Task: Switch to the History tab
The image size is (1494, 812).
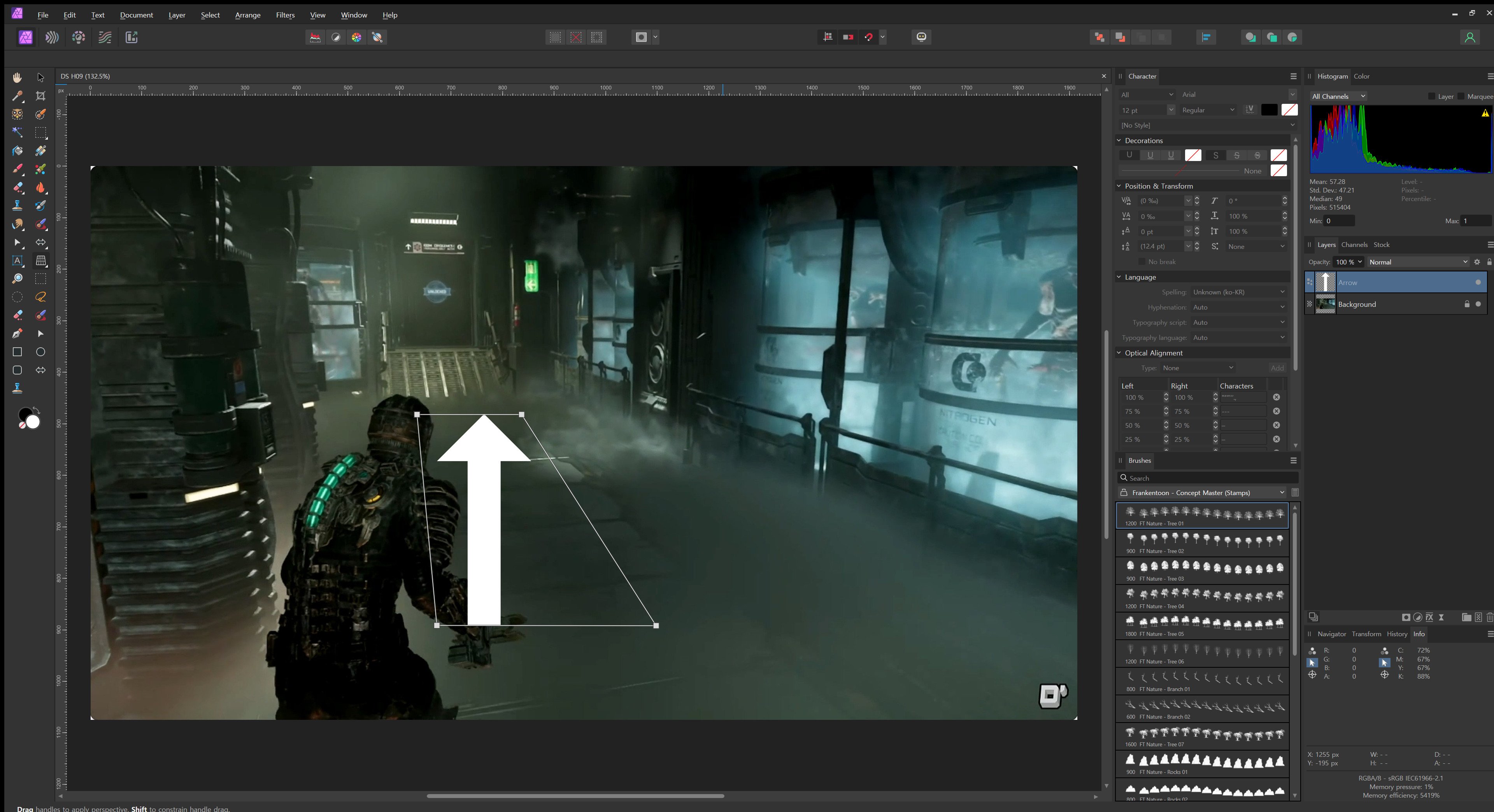Action: click(x=1397, y=634)
